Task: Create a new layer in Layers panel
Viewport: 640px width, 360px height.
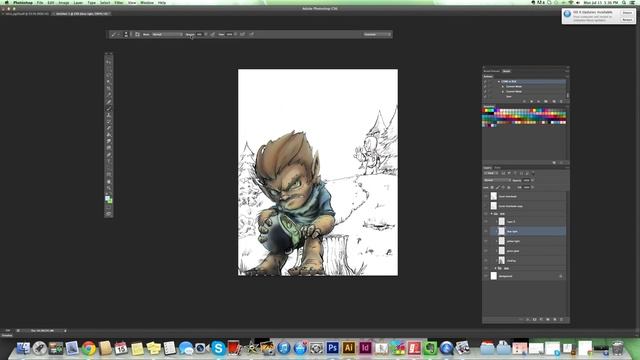Action: [554, 319]
